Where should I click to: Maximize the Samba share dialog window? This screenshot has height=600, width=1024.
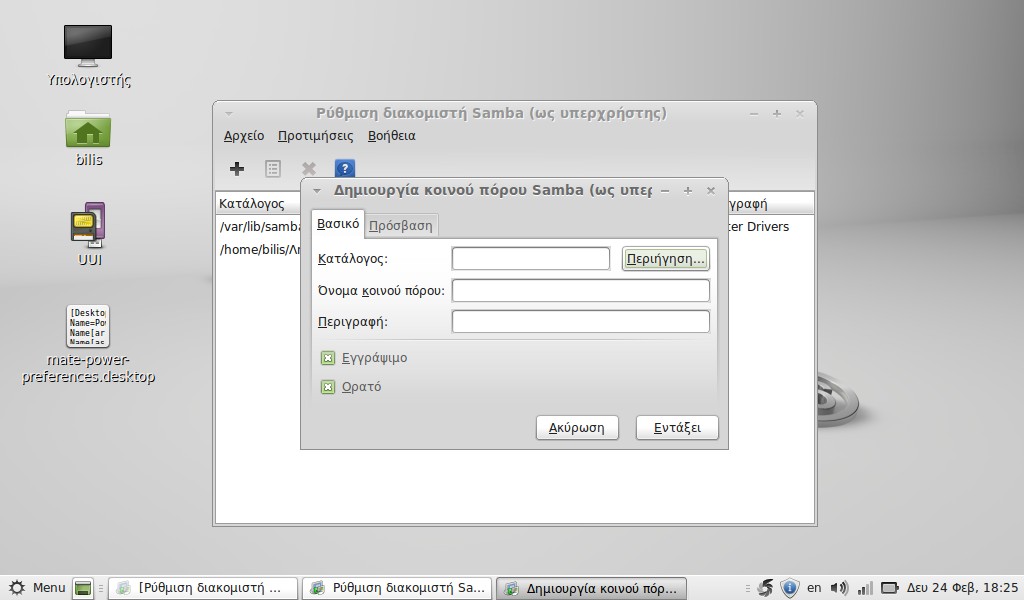click(x=688, y=191)
